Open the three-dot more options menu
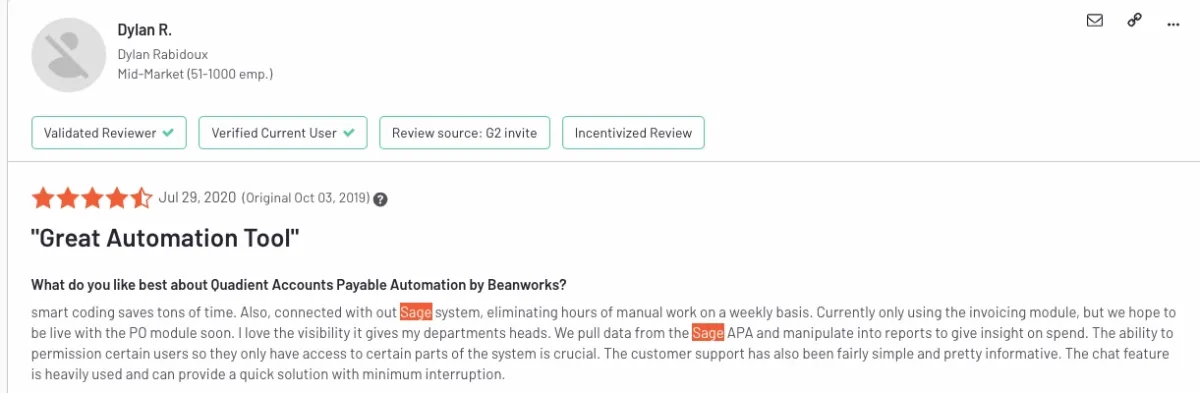 (x=1173, y=22)
